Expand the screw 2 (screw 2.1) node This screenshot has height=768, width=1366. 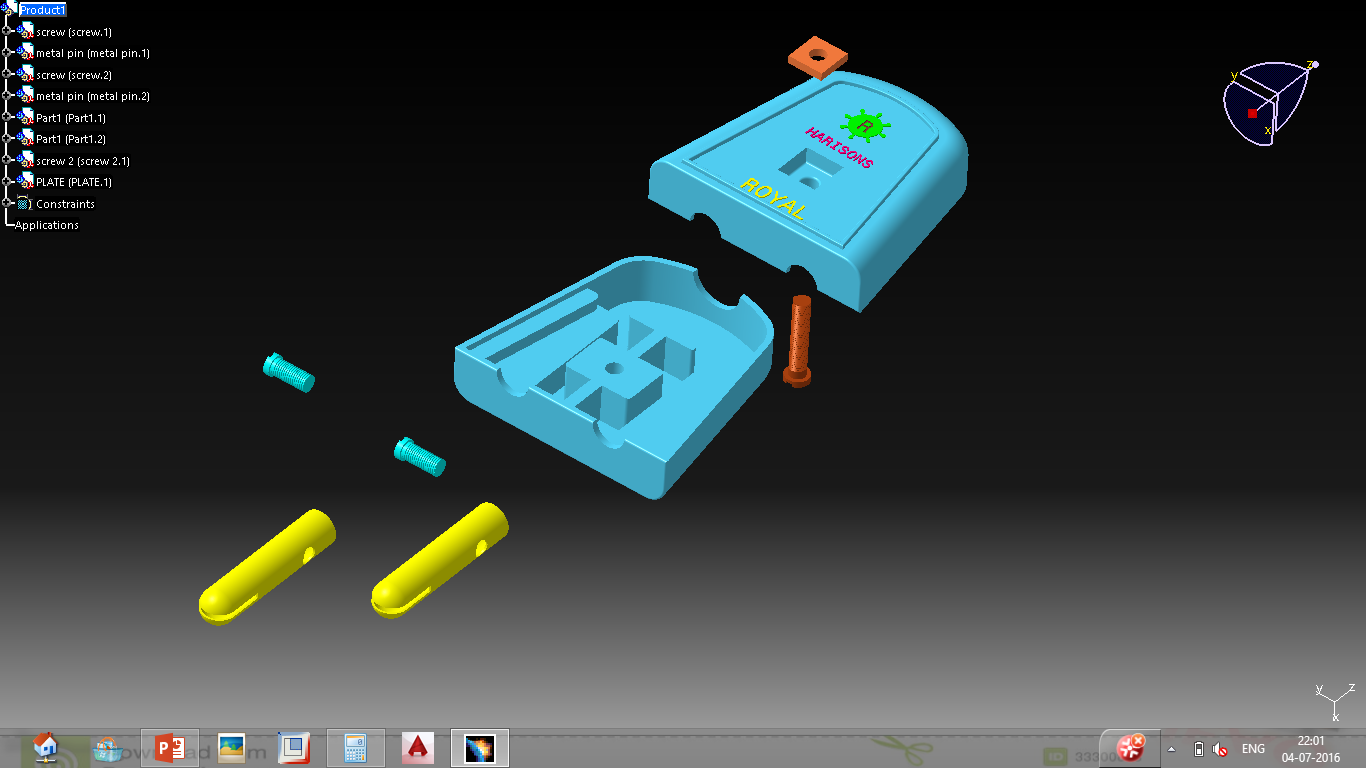coord(7,160)
